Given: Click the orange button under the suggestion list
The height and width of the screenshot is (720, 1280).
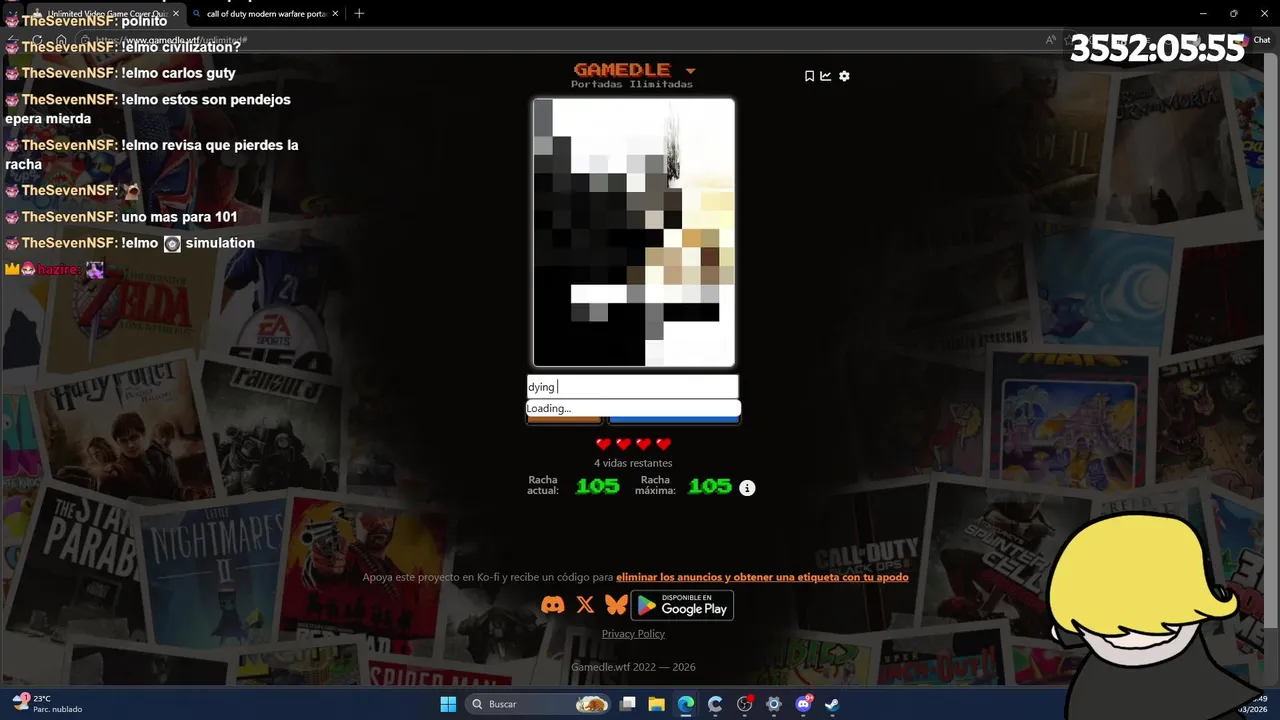Looking at the screenshot, I should (564, 420).
